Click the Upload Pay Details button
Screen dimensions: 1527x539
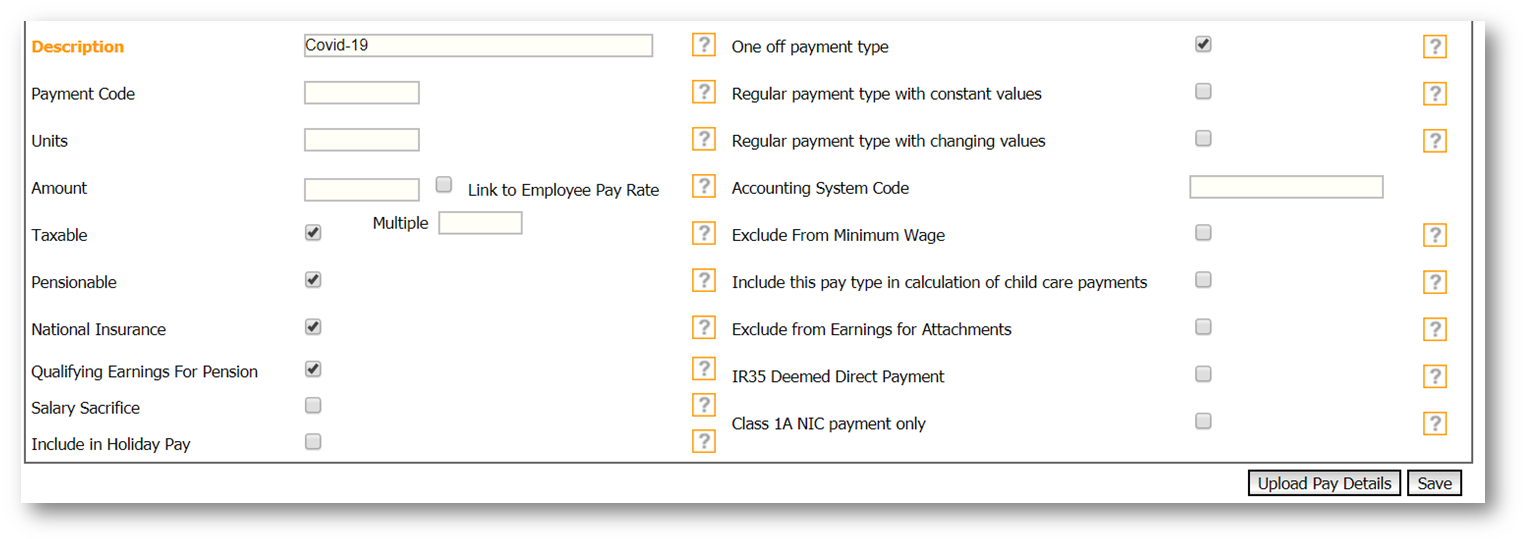tap(1324, 484)
